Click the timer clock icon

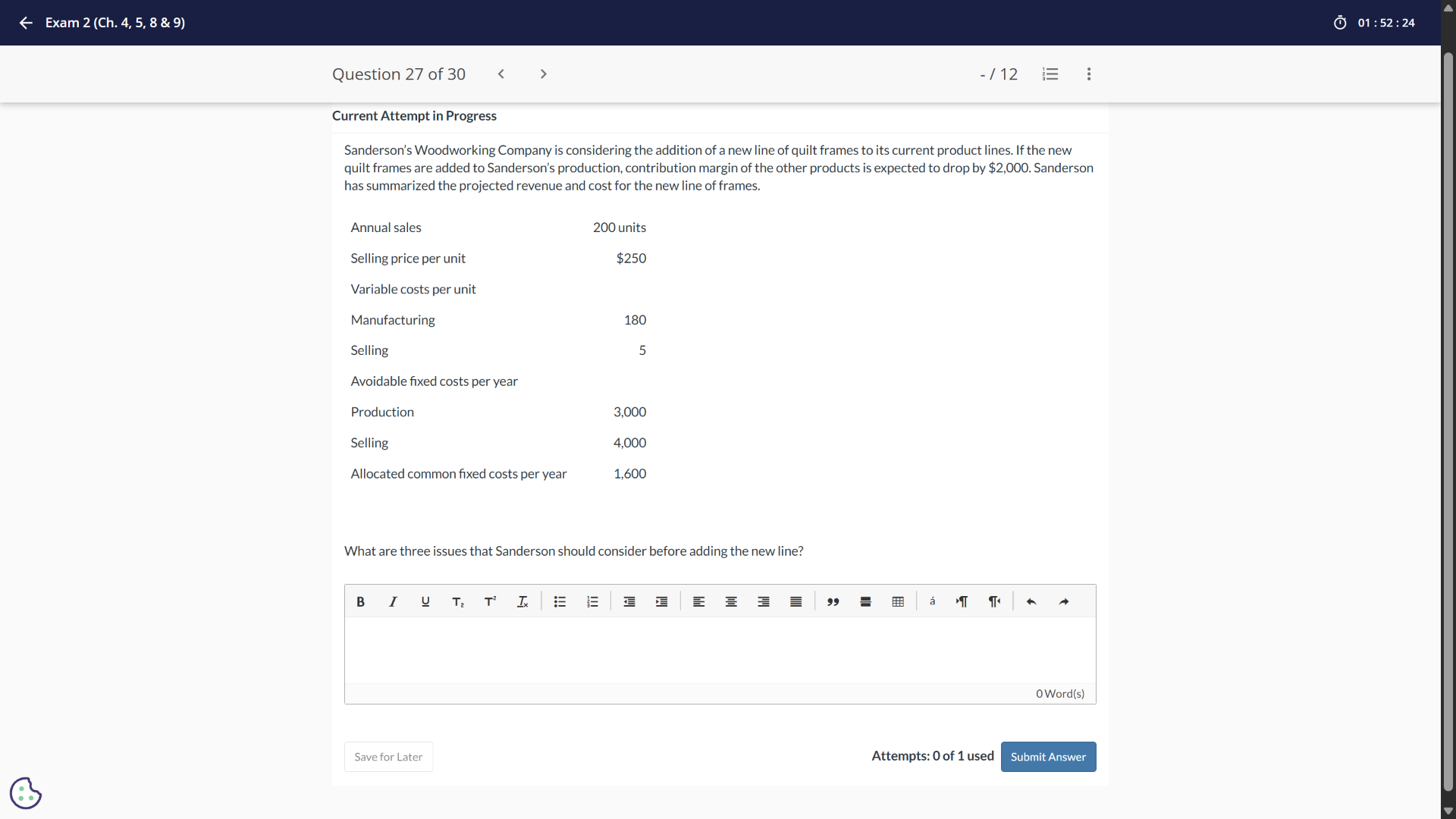coord(1340,23)
